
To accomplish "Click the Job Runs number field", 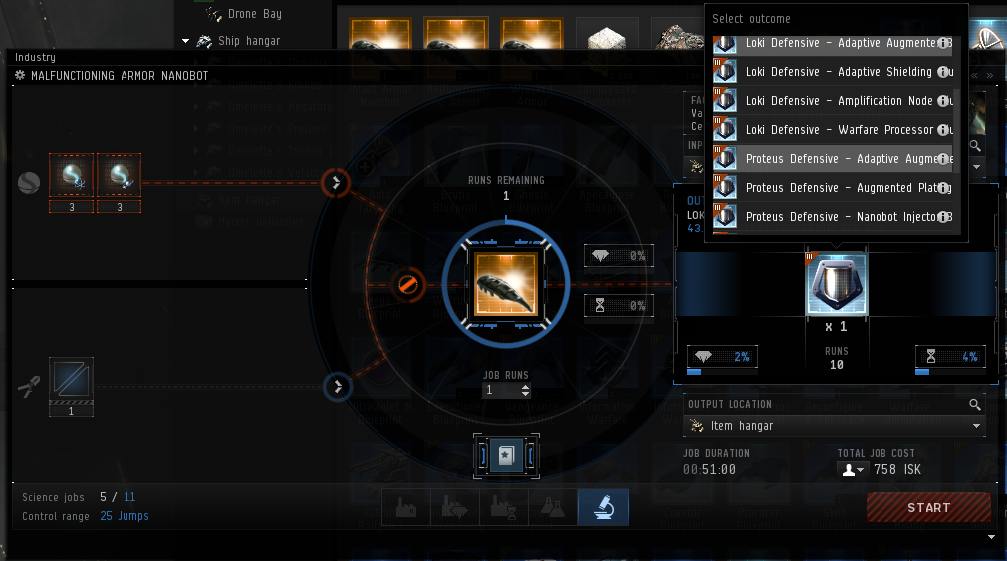I will click(501, 390).
